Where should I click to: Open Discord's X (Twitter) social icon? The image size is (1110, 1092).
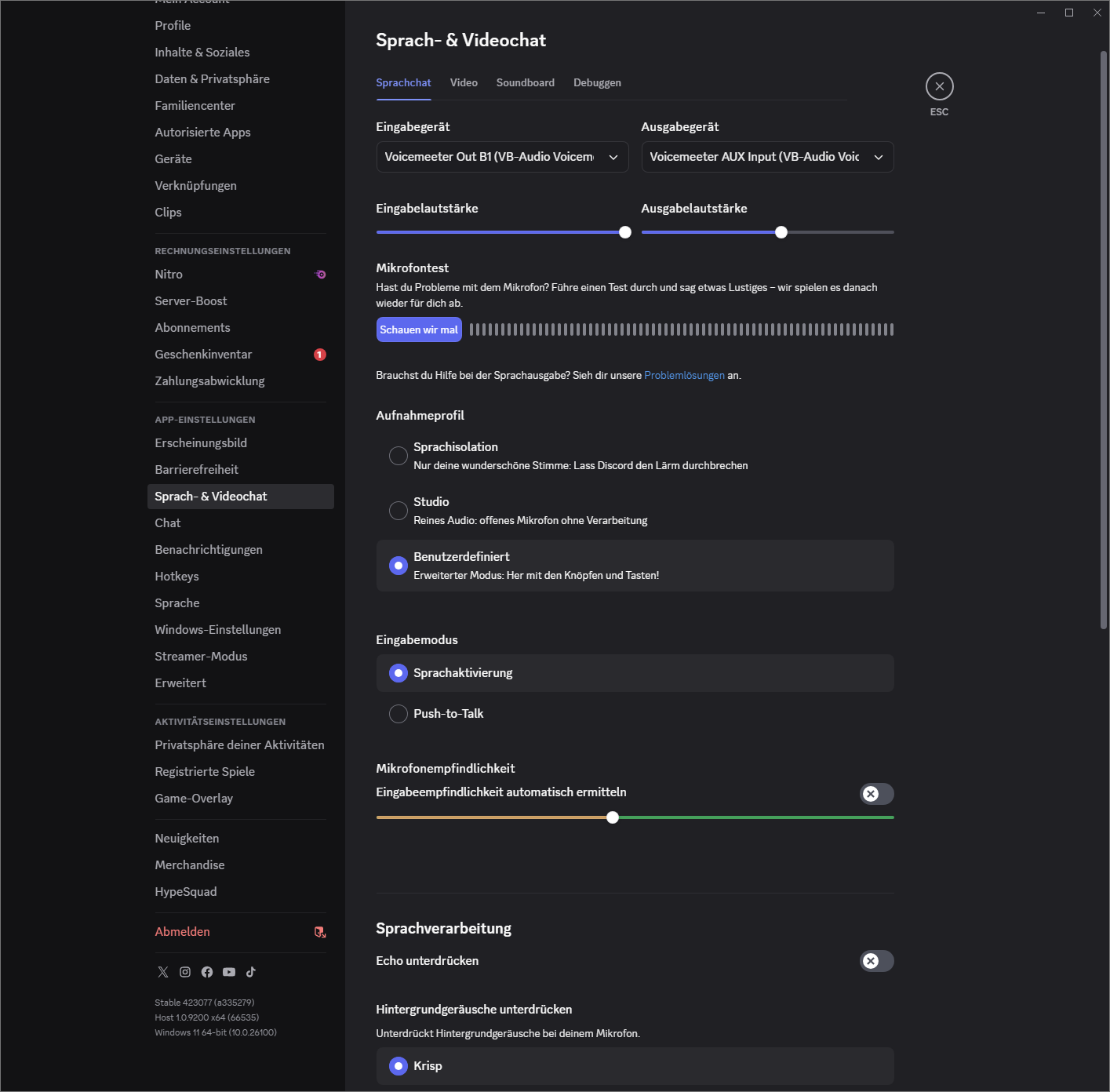[x=163, y=972]
